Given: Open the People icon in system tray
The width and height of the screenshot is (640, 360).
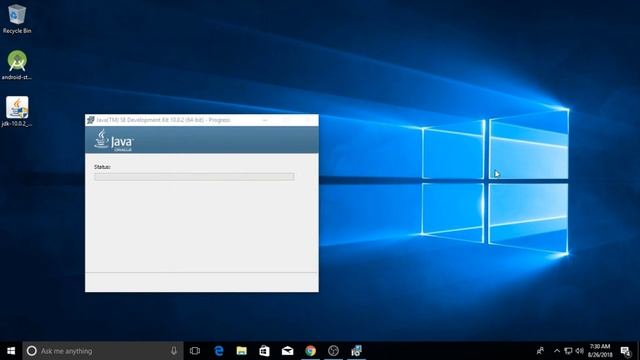Looking at the screenshot, I should click(x=540, y=351).
